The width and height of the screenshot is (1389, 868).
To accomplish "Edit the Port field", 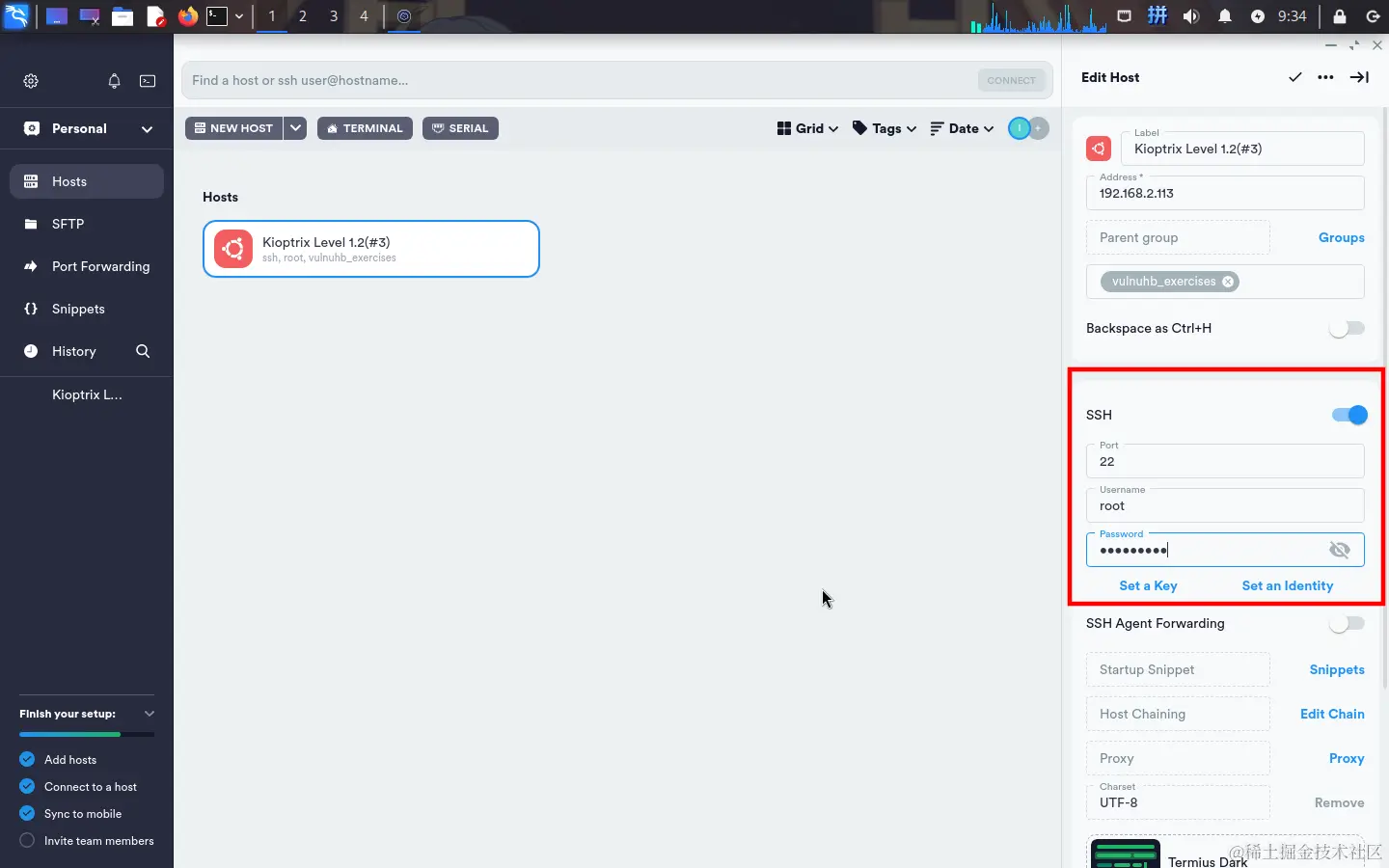I will click(1225, 461).
